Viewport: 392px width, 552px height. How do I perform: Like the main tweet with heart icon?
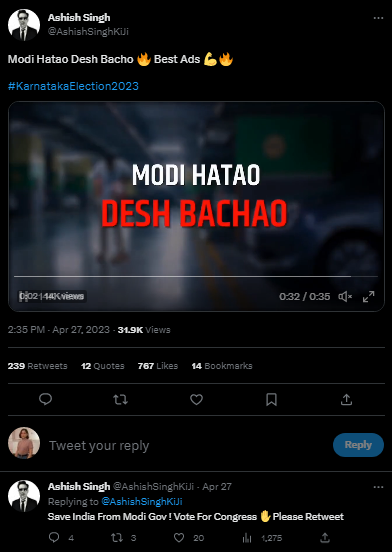(x=196, y=399)
